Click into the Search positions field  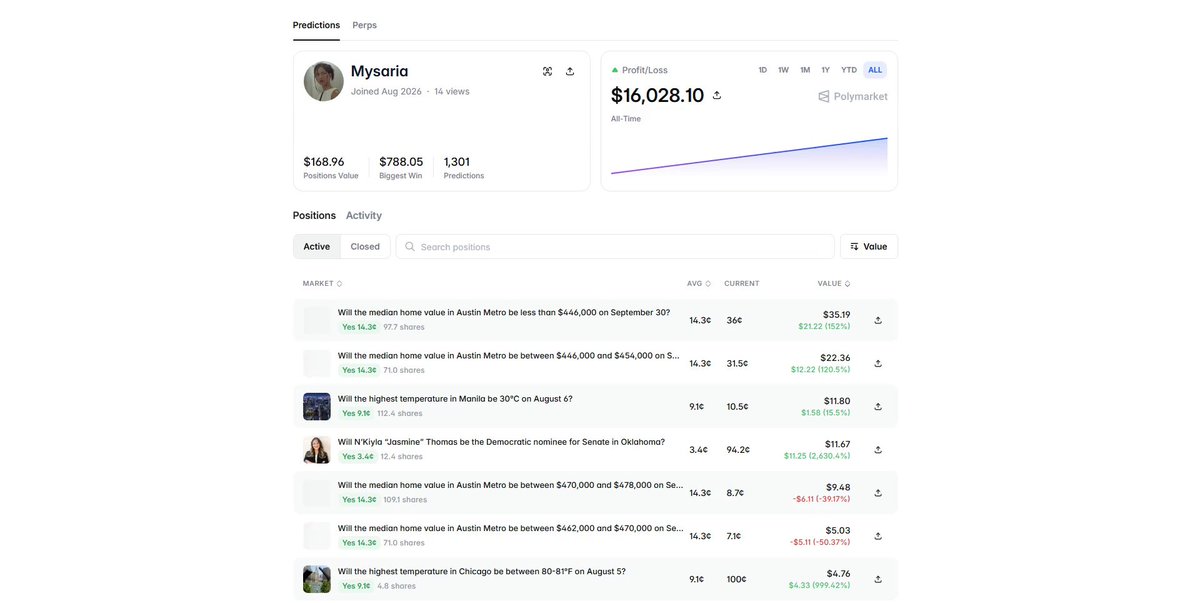point(615,246)
